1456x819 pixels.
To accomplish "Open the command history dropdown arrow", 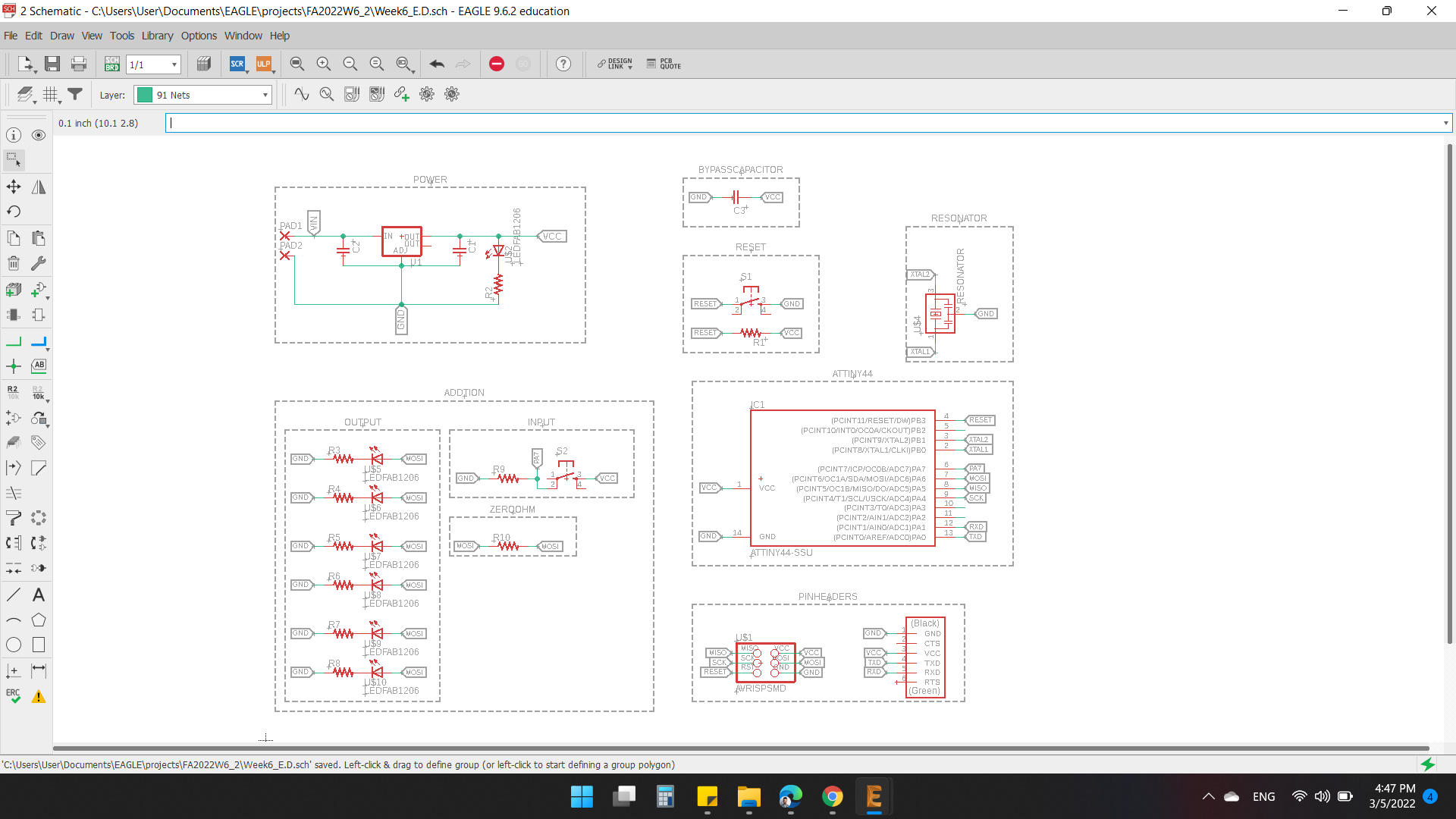I will coord(1445,123).
